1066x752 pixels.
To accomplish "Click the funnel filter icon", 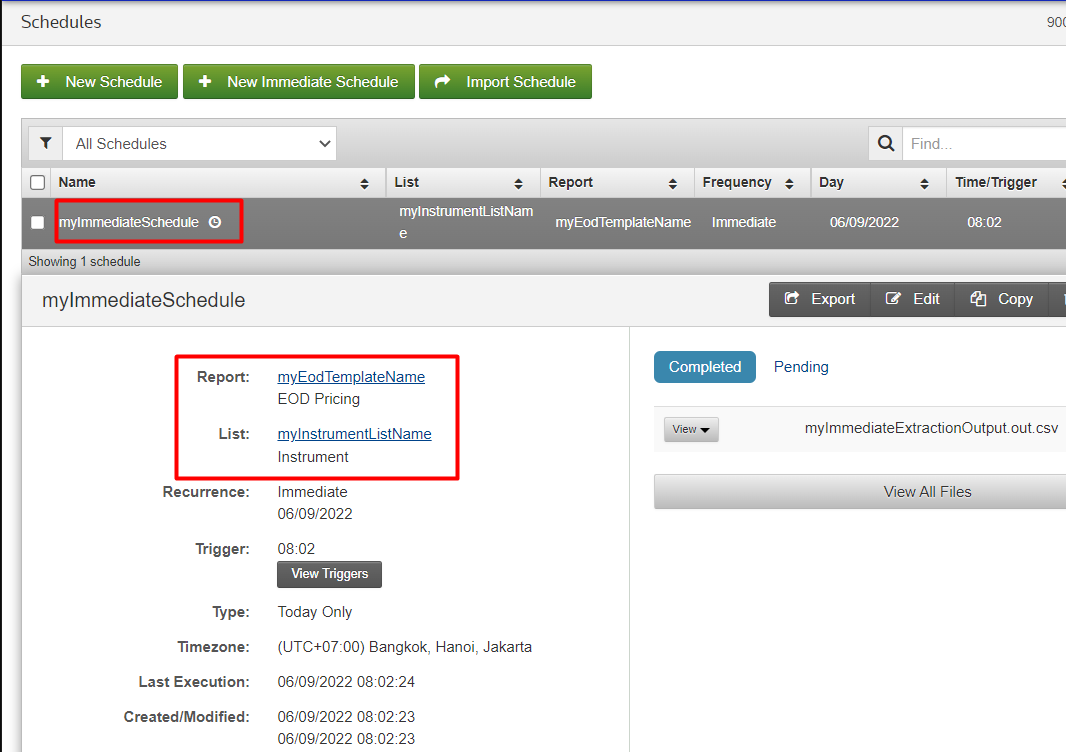I will coord(45,144).
